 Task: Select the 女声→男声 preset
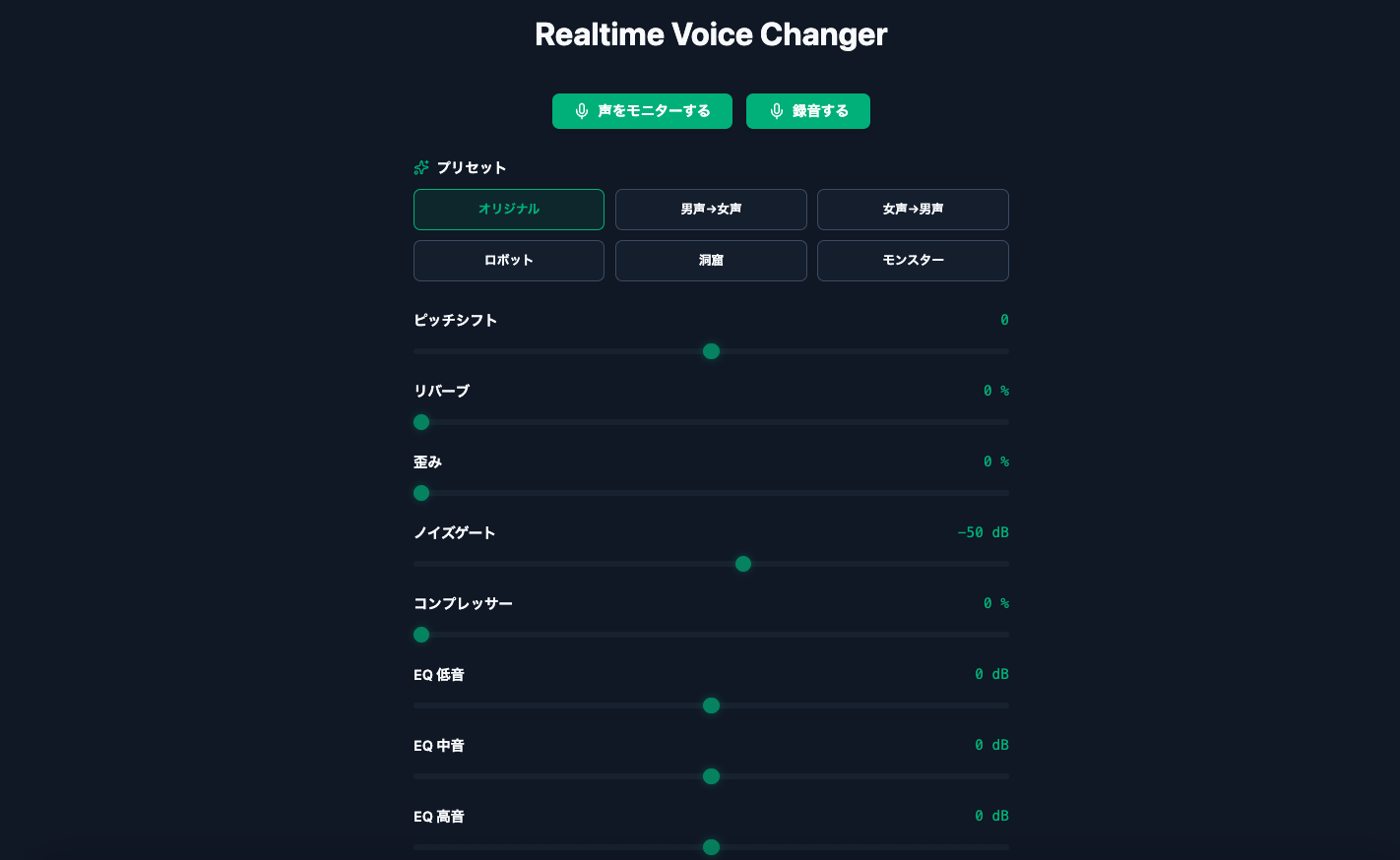913,210
